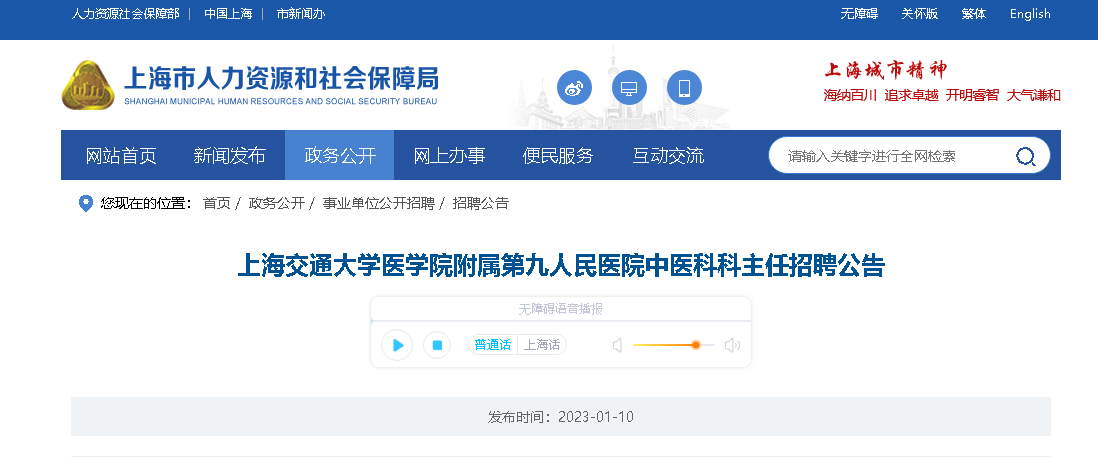
Task: Open 网站首页 menu
Action: pyautogui.click(x=121, y=155)
